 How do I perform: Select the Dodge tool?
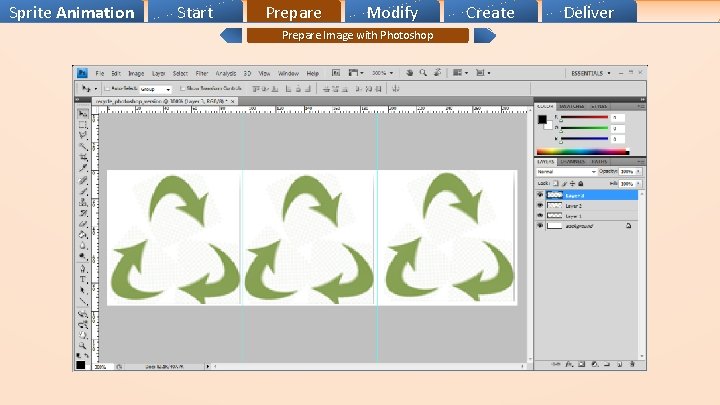click(x=83, y=257)
